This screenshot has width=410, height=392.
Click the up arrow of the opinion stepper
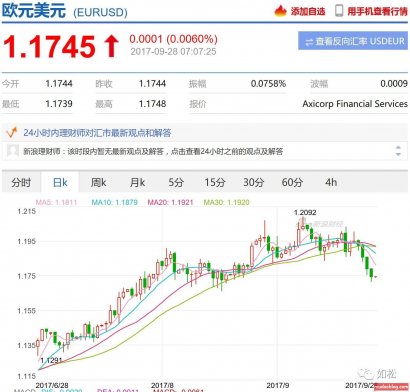click(398, 148)
